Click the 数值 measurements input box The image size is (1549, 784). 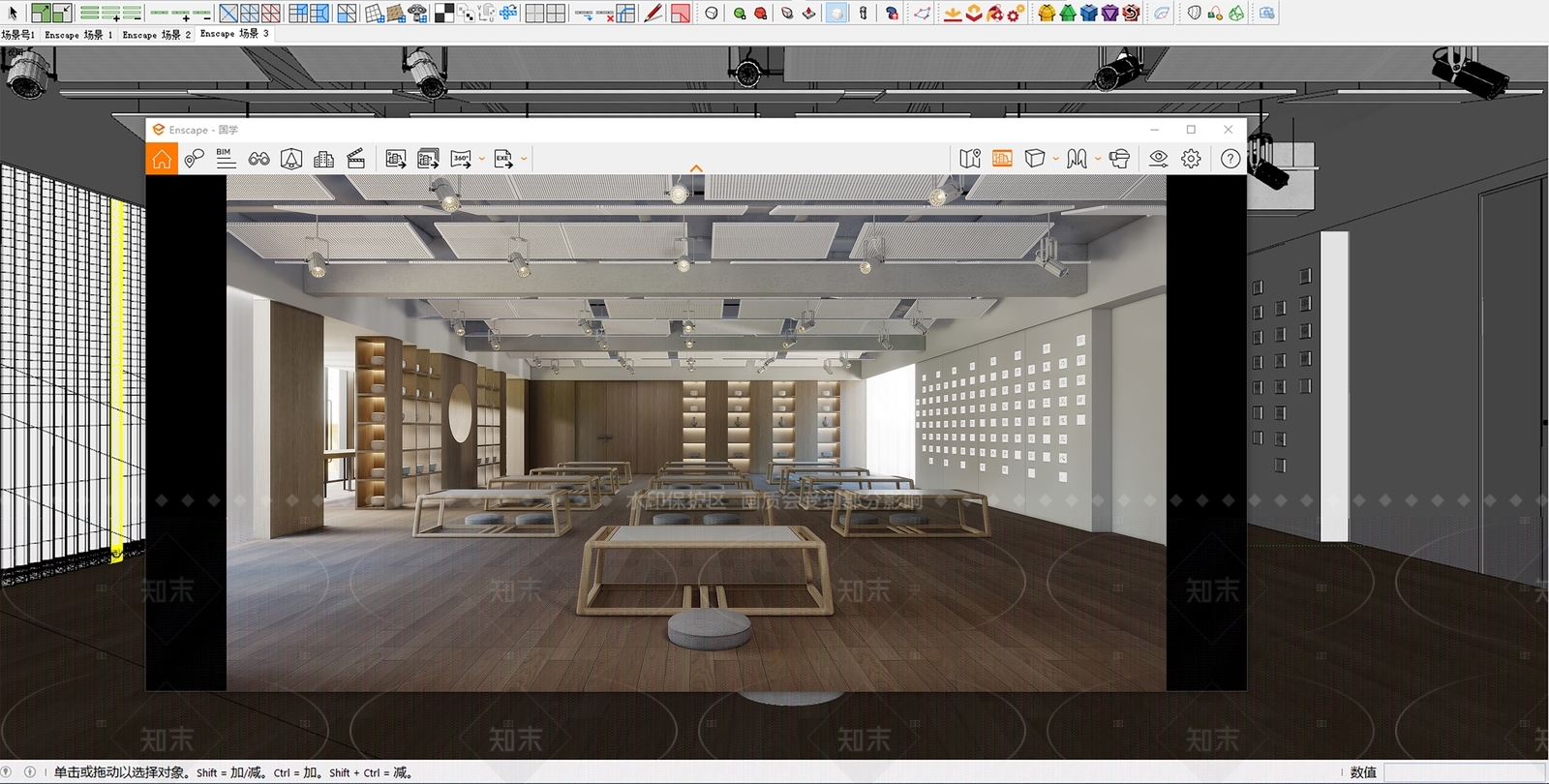[x=1464, y=772]
